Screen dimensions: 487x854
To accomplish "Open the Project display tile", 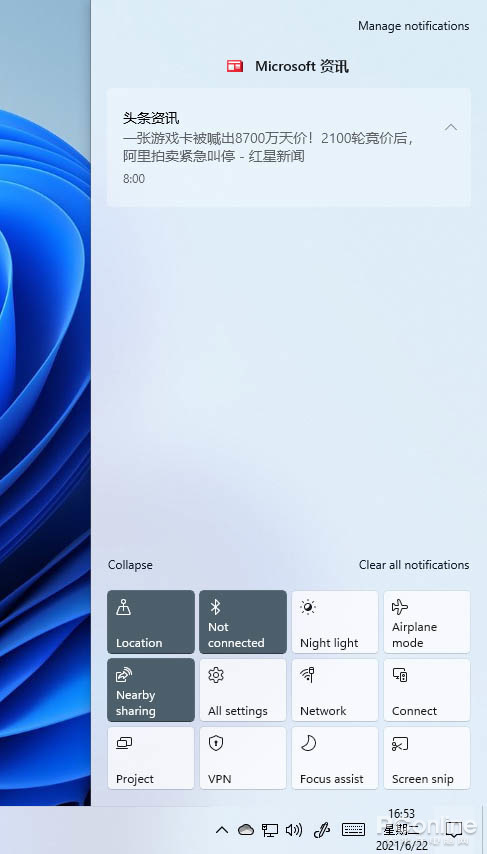I will (x=151, y=758).
